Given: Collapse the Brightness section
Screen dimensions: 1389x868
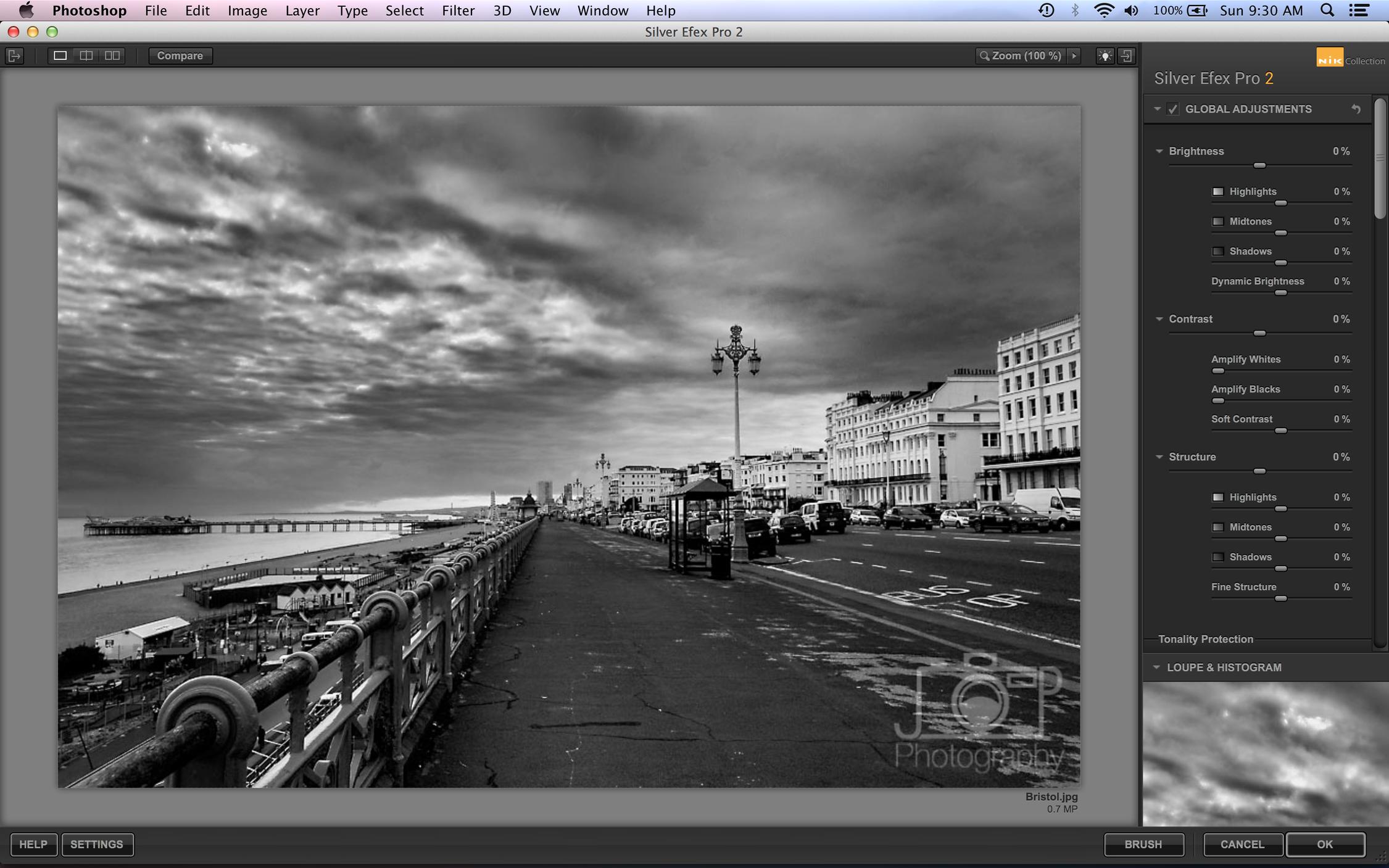Looking at the screenshot, I should (1159, 151).
